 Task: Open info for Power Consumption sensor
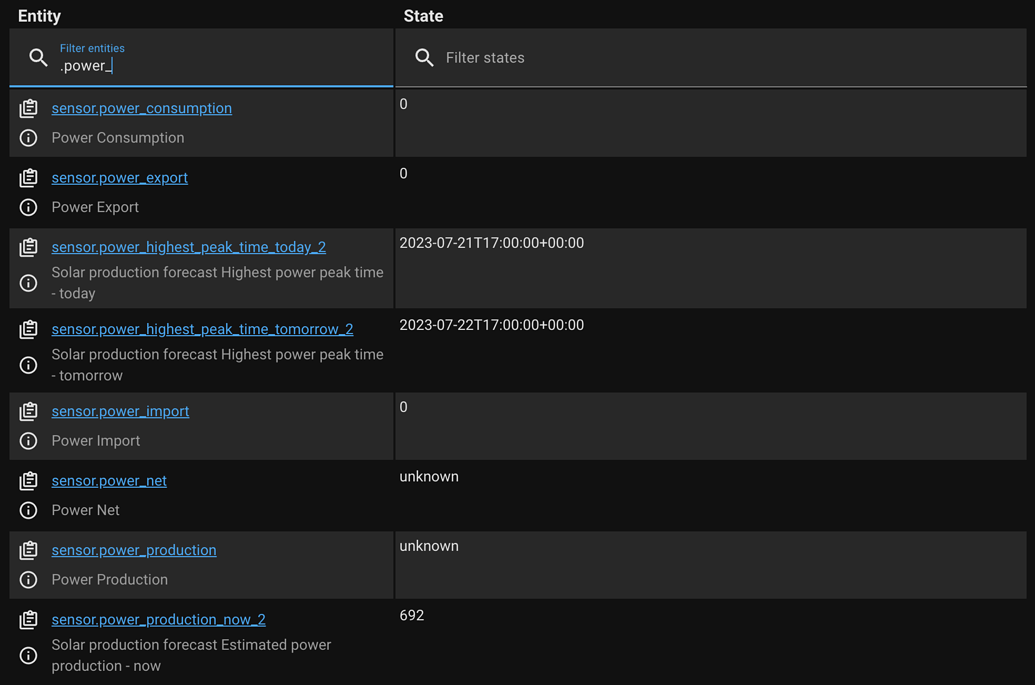pos(28,138)
